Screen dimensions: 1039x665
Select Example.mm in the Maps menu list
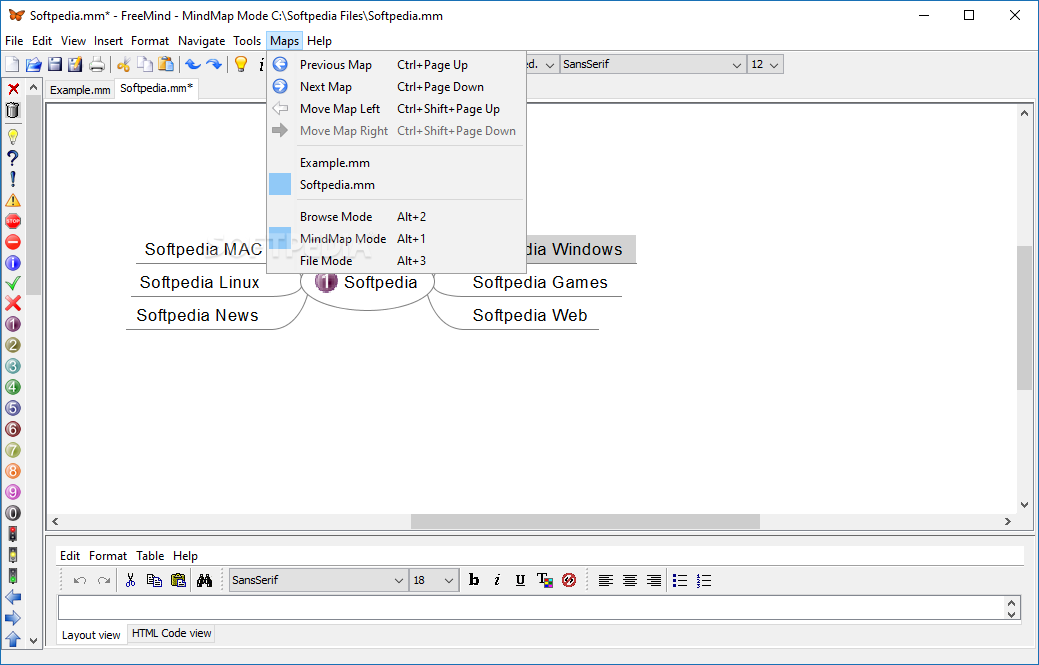coord(396,163)
